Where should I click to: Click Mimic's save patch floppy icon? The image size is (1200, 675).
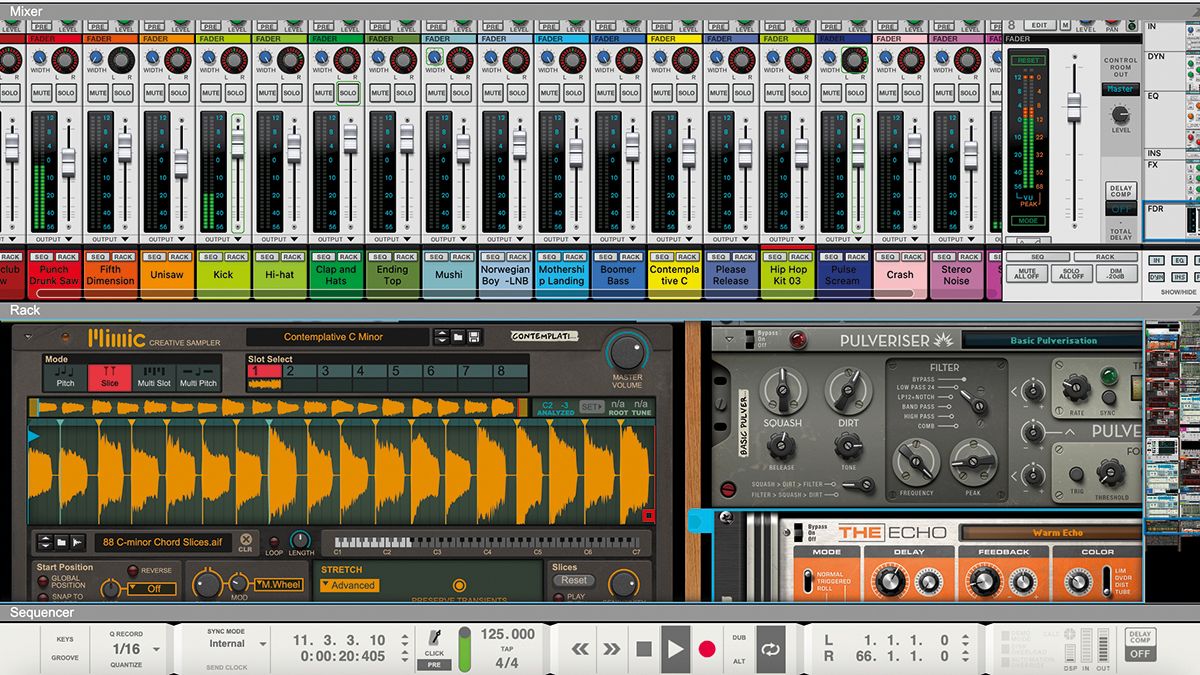(474, 338)
